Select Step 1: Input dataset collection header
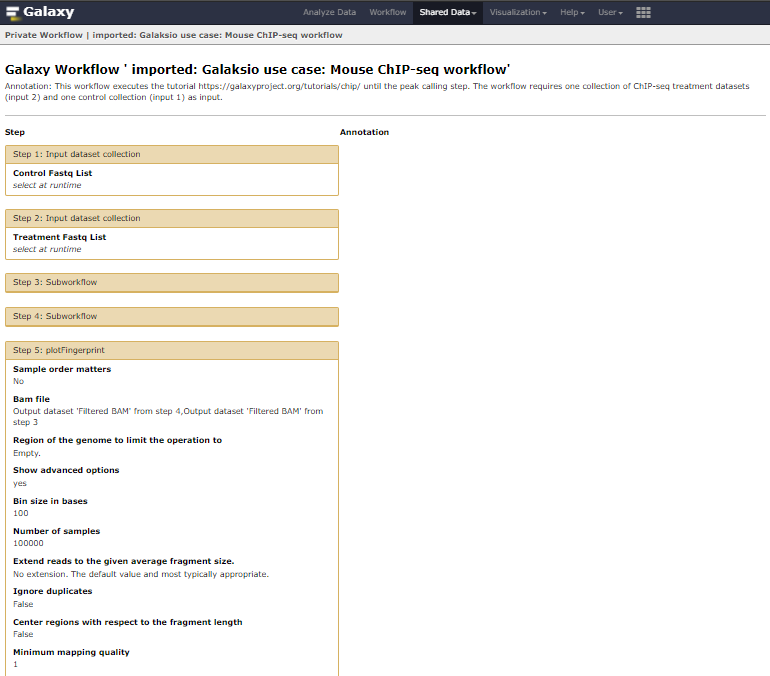The height and width of the screenshot is (676, 770). 172,154
